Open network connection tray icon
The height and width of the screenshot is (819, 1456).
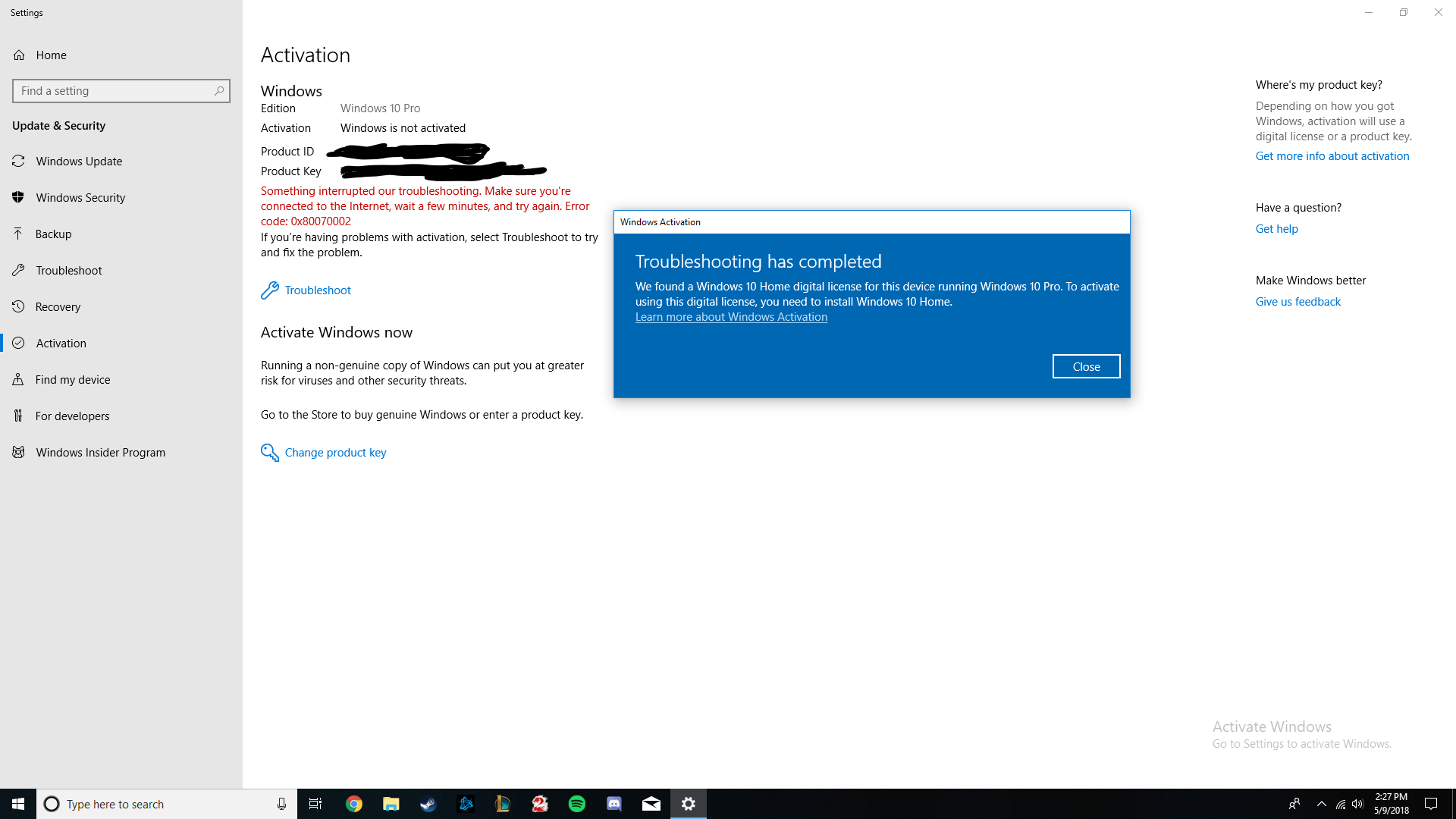point(1341,804)
